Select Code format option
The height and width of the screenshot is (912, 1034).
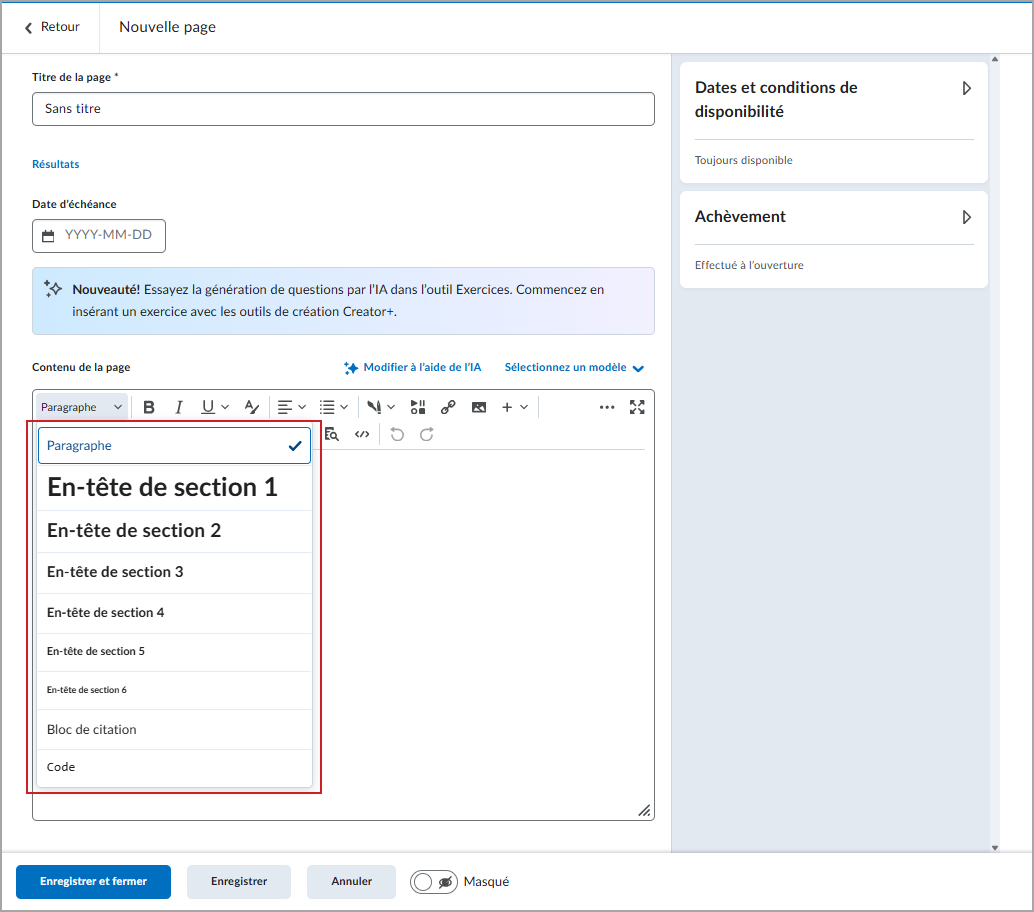click(x=174, y=768)
